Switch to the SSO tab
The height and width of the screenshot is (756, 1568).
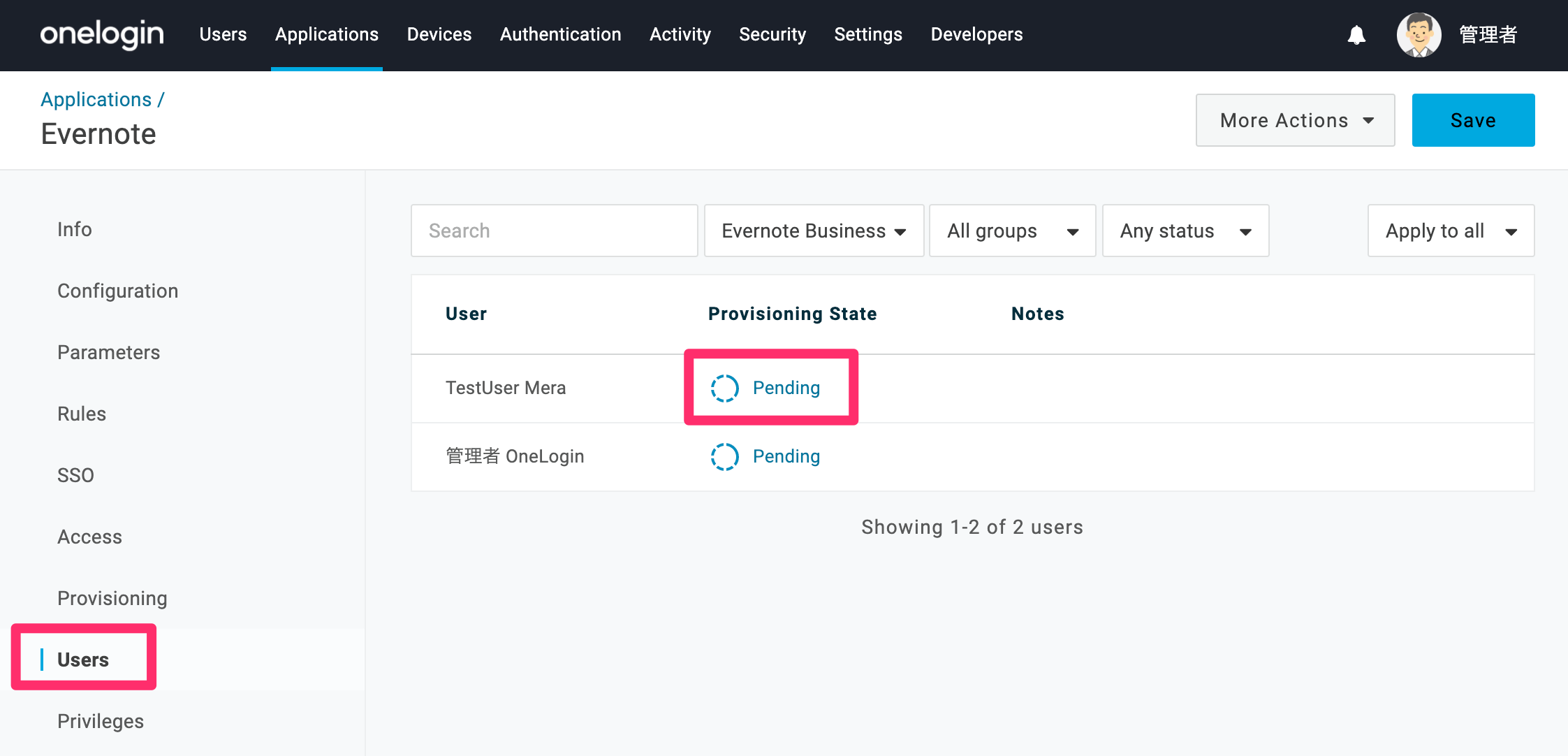click(x=75, y=475)
